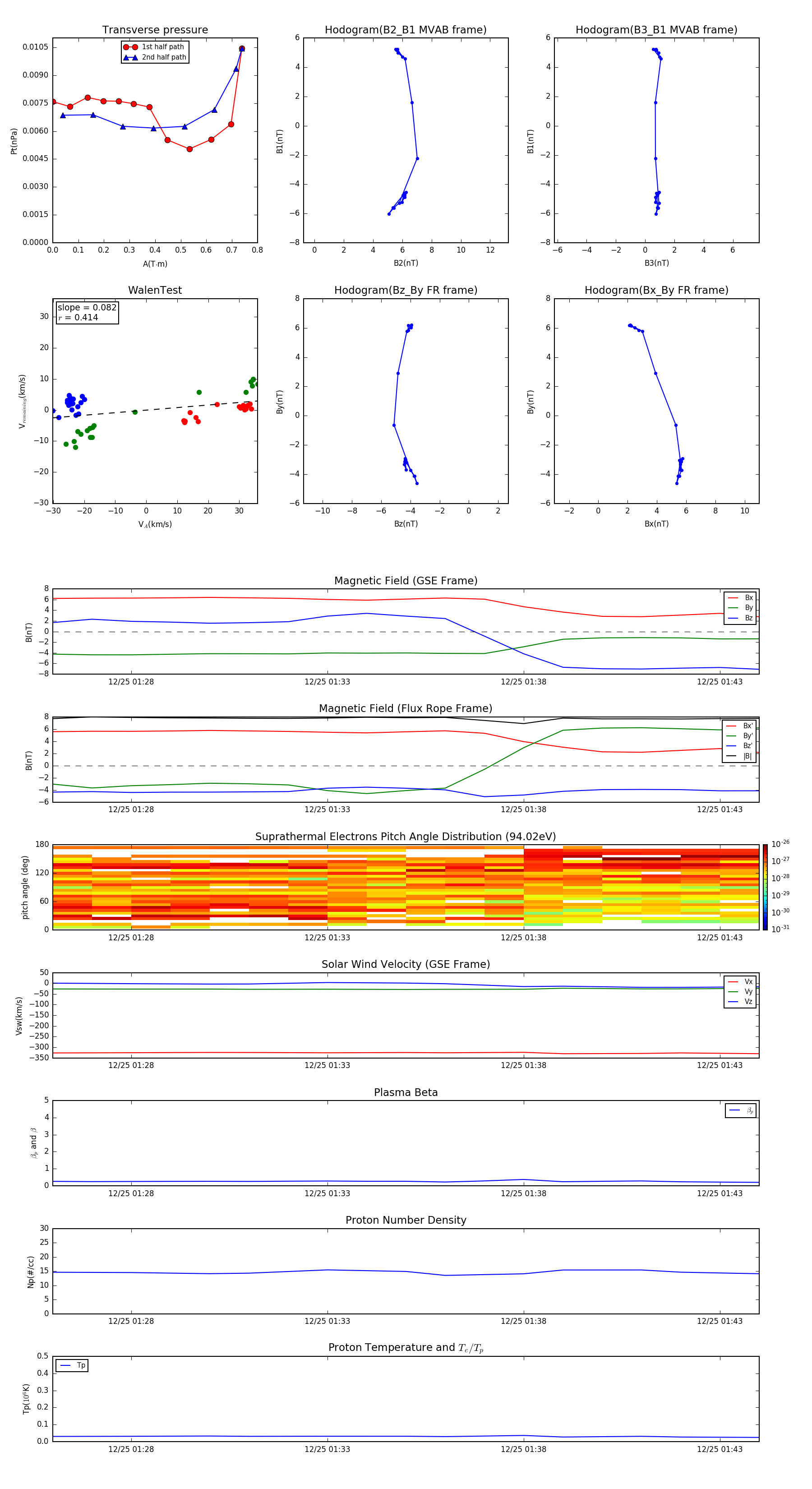Image resolution: width=812 pixels, height=1489 pixels.
Task: Click the 'Magnetic Field (GSE Frame)' title
Action: [x=406, y=581]
